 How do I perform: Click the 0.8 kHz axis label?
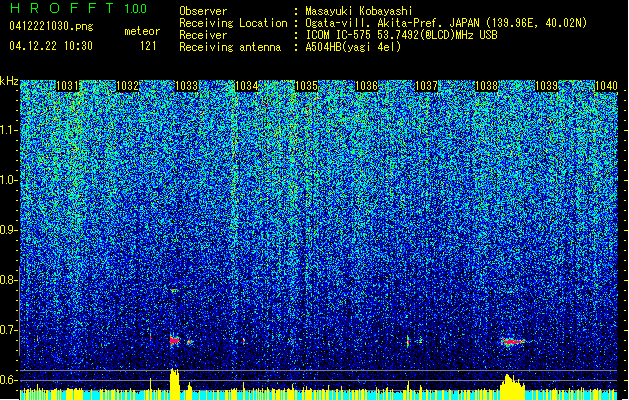pyautogui.click(x=8, y=280)
